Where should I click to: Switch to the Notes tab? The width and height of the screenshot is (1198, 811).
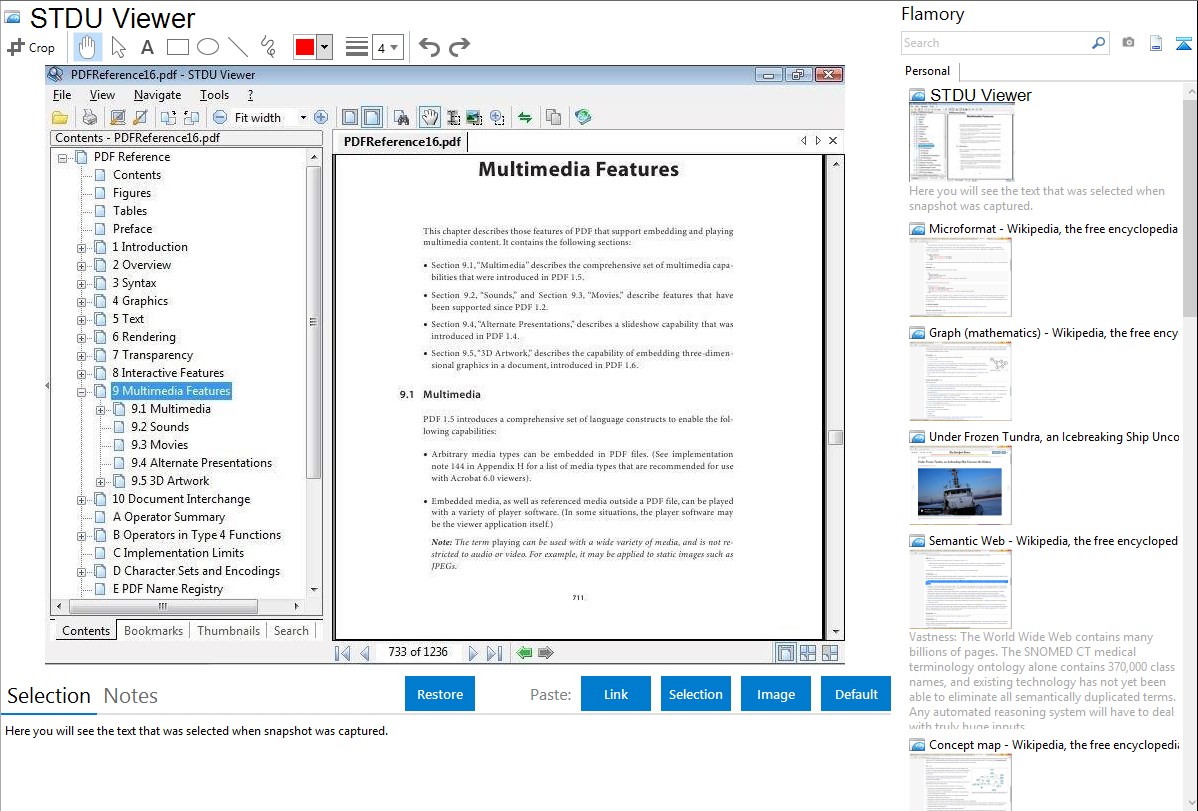tap(130, 696)
